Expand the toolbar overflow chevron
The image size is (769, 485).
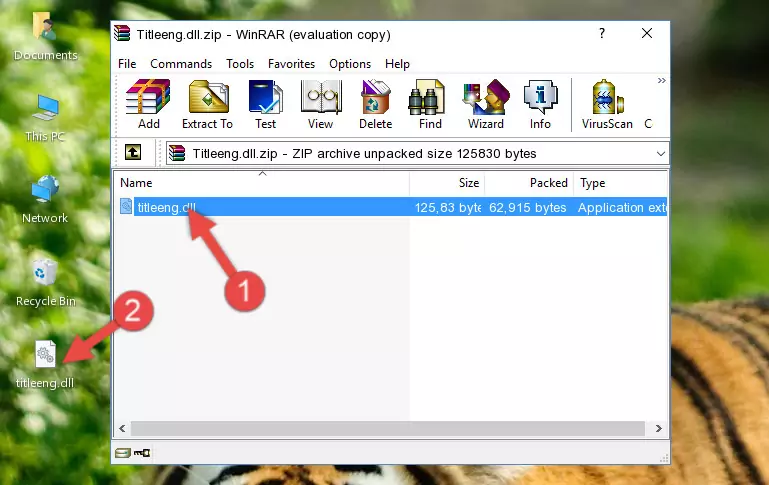pos(662,80)
